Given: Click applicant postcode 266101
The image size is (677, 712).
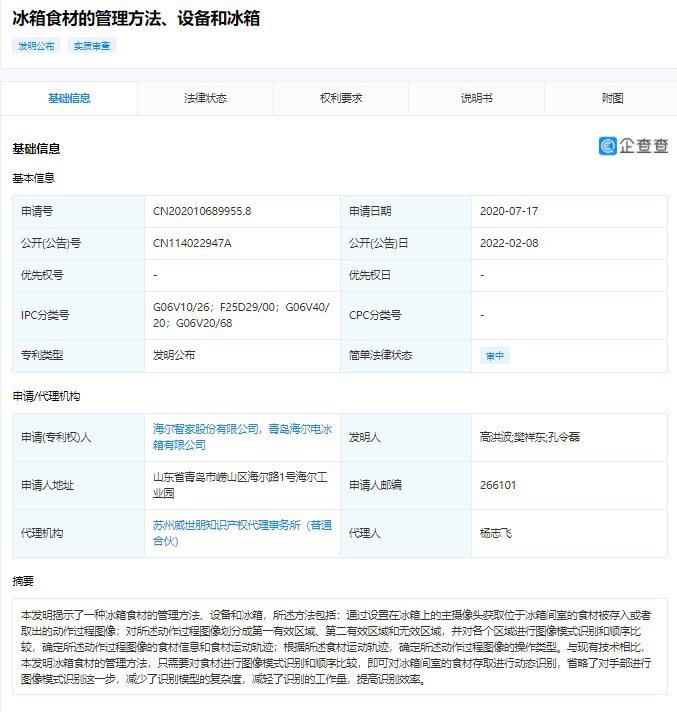Looking at the screenshot, I should tap(498, 485).
